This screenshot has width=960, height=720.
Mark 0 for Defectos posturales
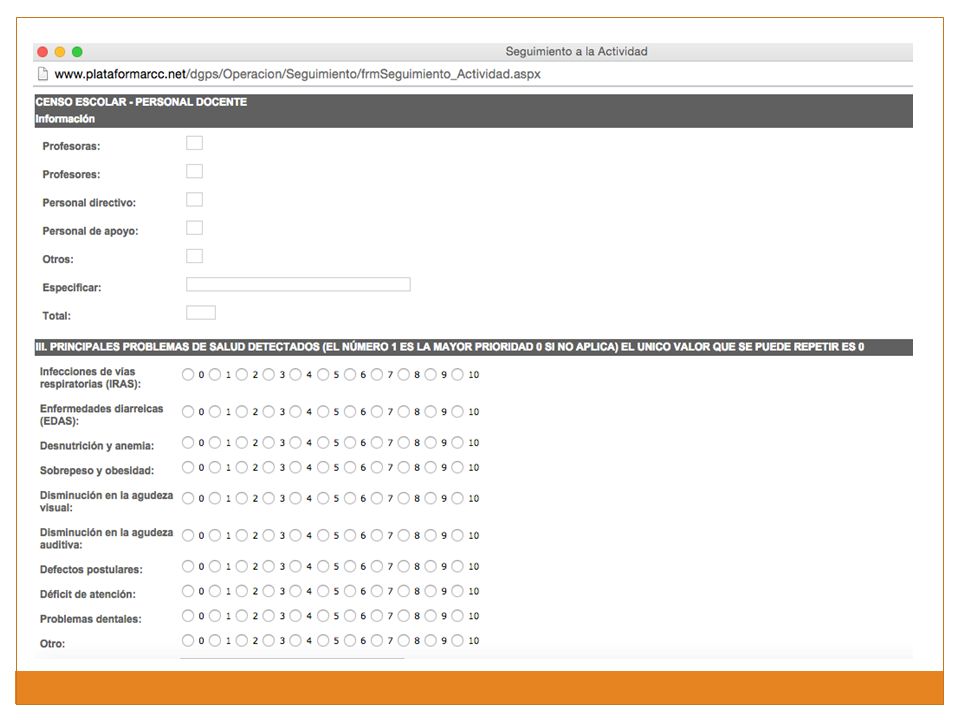(188, 566)
